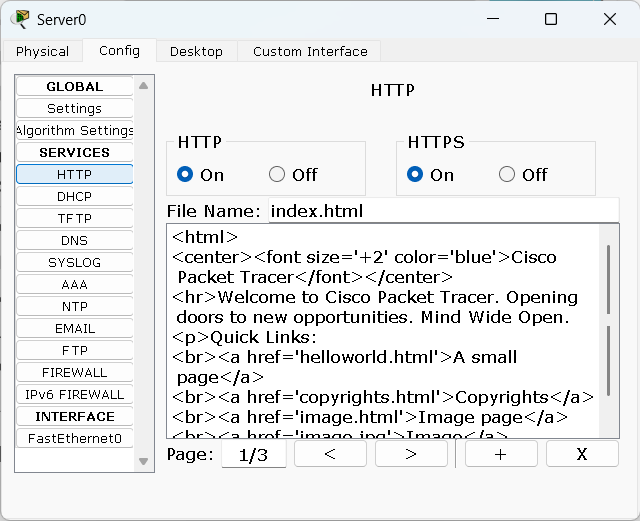Click sidebar scroll down arrow
Screen dimensions: 640x521
coord(143,461)
